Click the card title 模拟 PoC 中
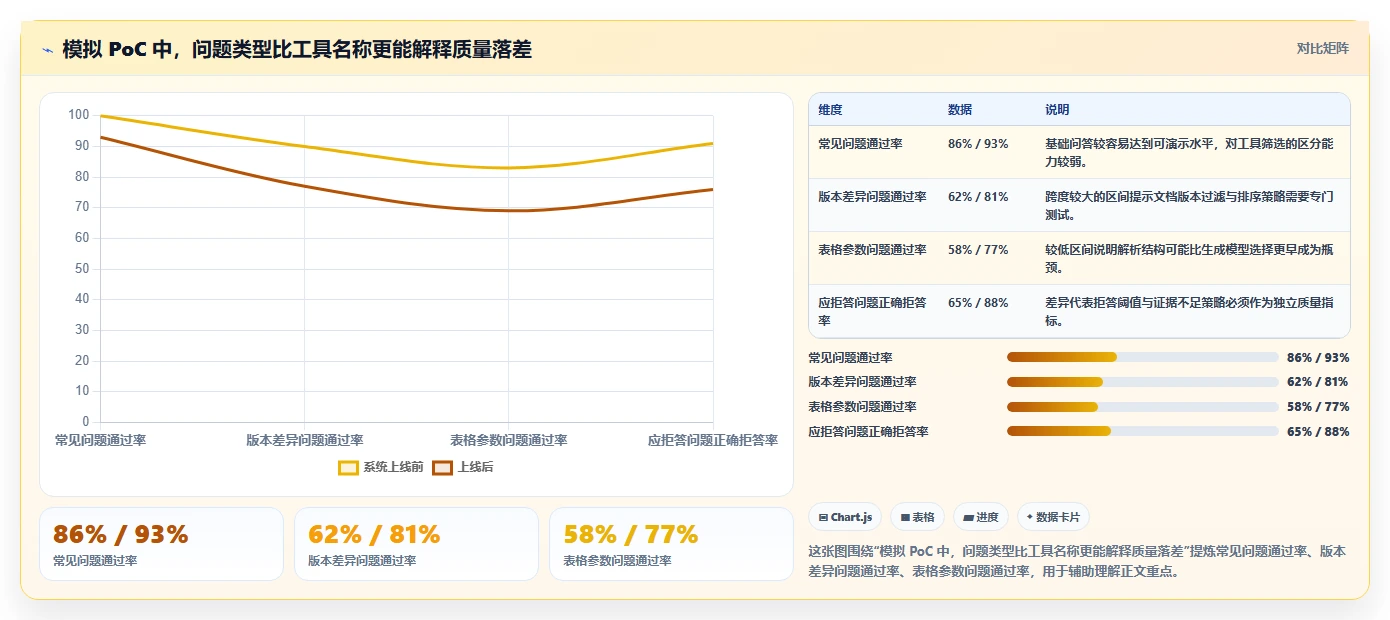The height and width of the screenshot is (620, 1390). point(297,49)
